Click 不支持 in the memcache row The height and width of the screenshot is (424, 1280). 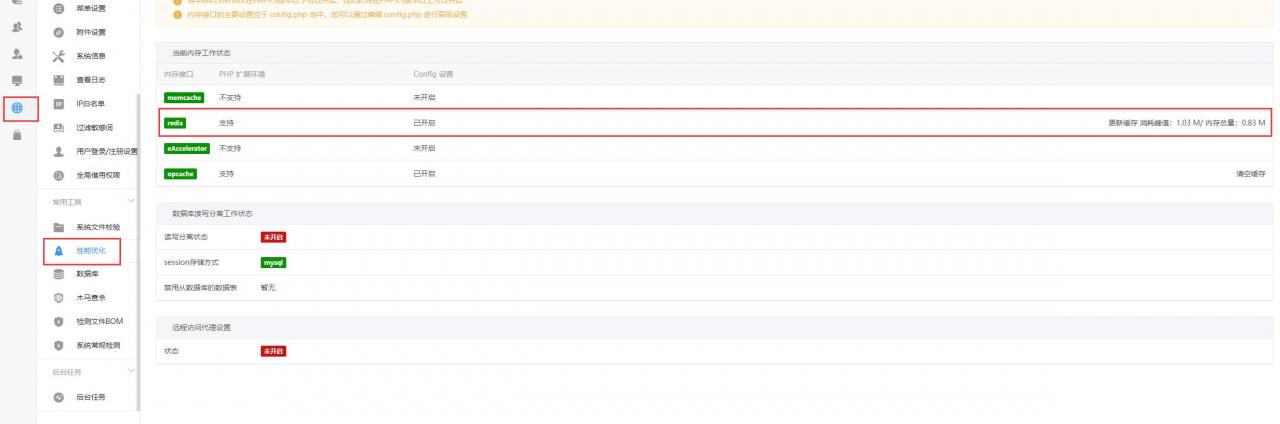coord(230,98)
